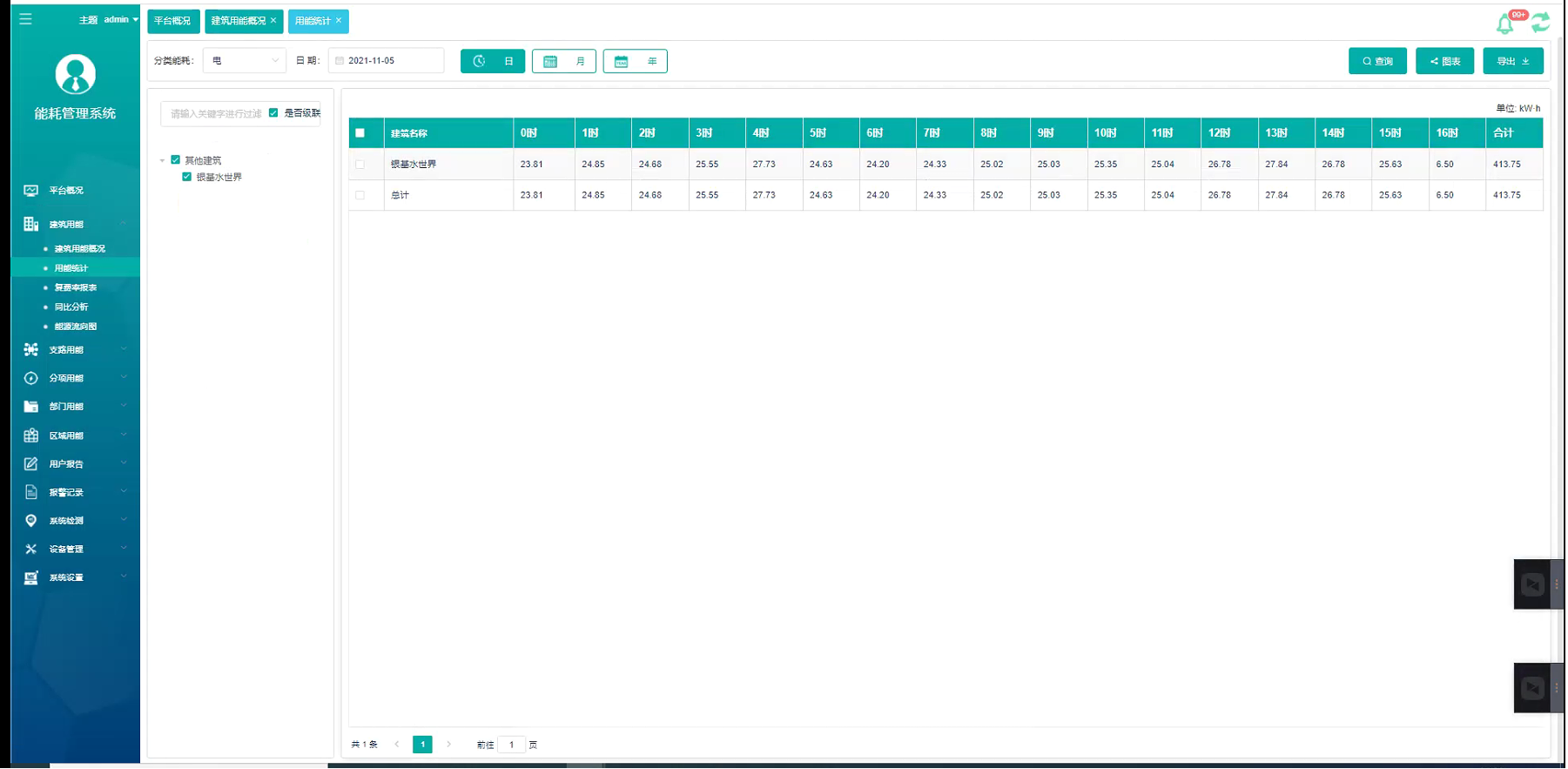Toggle the 是否级联 checkbox
This screenshot has width=1568, height=769.
(x=273, y=113)
